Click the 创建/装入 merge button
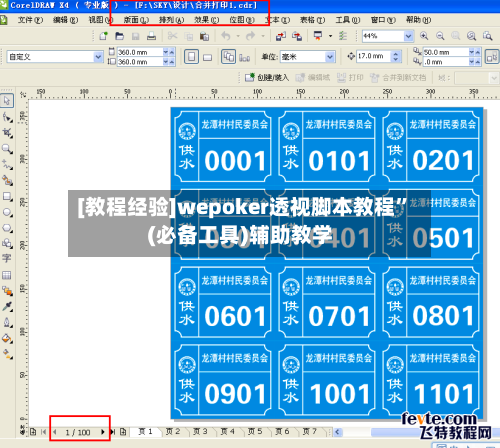Image resolution: width=500 pixels, height=448 pixels. (x=267, y=78)
